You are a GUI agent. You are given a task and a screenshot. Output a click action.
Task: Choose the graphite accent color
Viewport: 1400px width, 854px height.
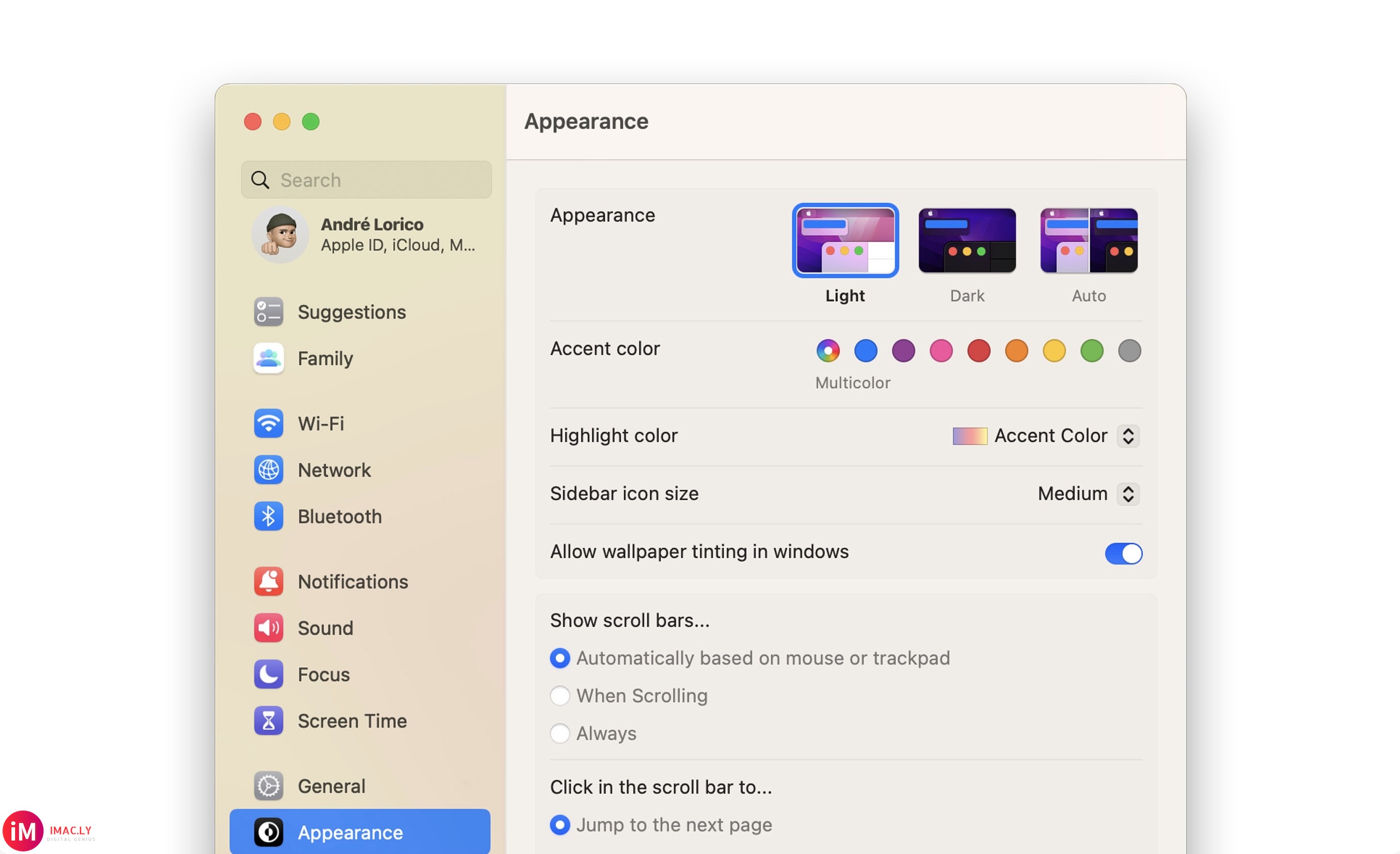pyautogui.click(x=1129, y=351)
